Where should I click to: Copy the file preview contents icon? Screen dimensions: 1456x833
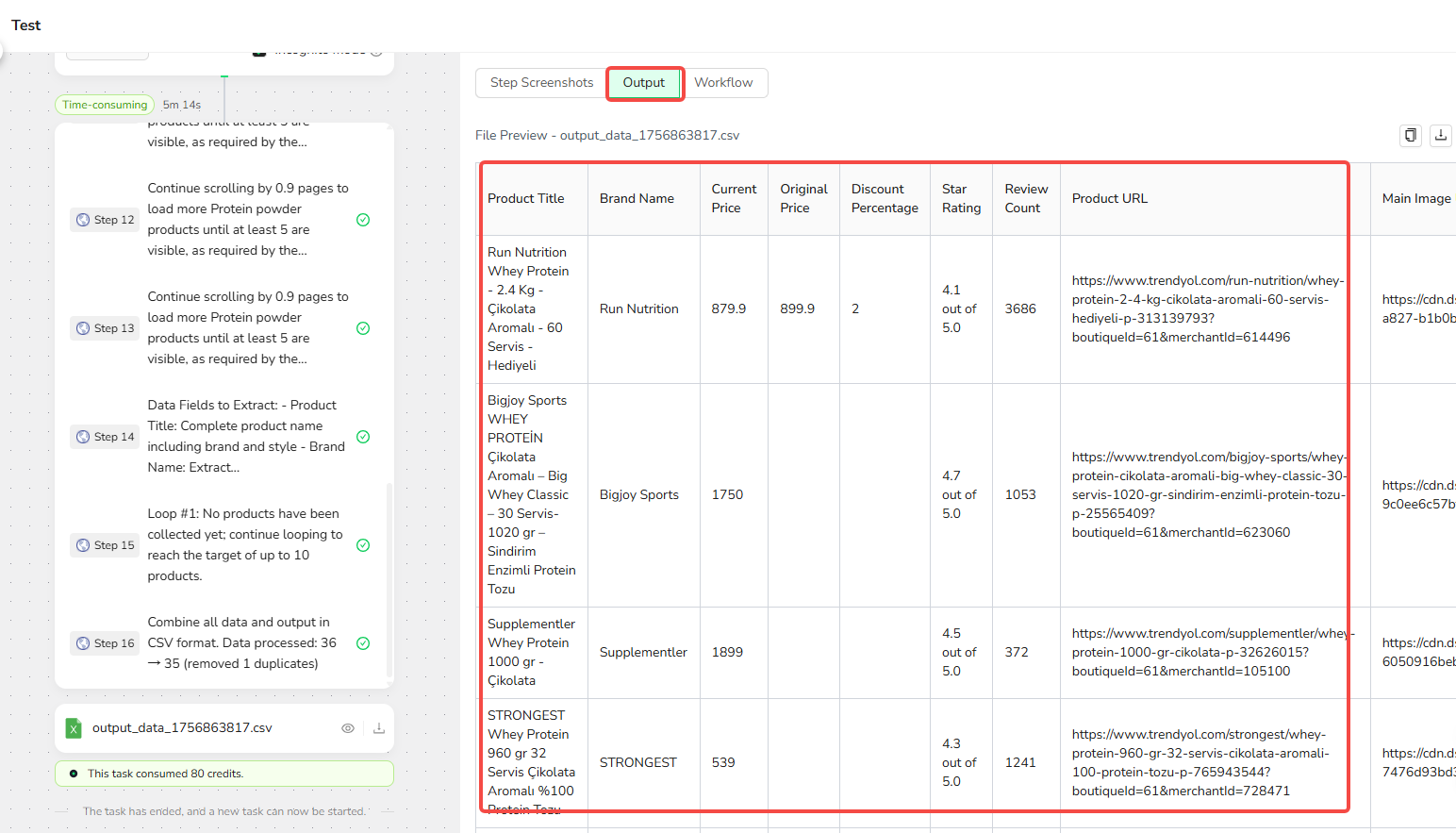[x=1411, y=135]
